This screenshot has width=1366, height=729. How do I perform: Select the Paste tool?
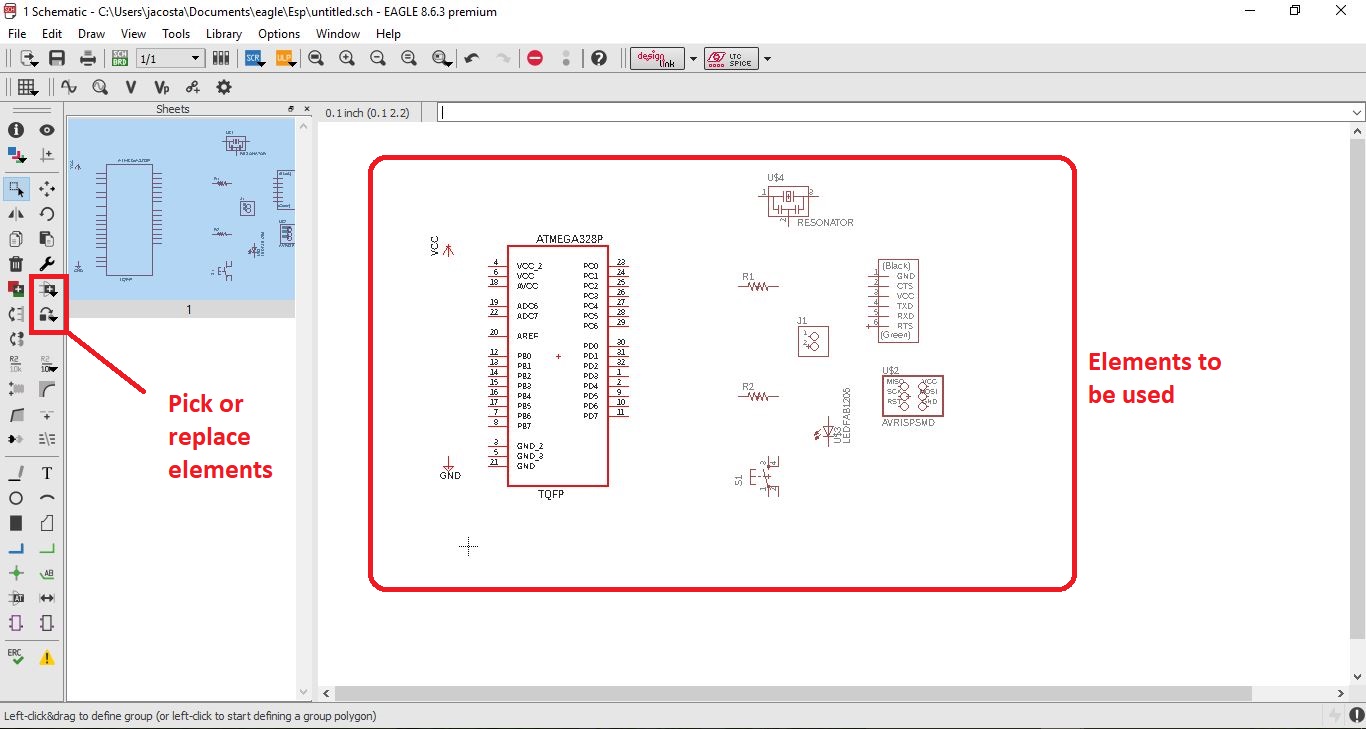point(47,239)
